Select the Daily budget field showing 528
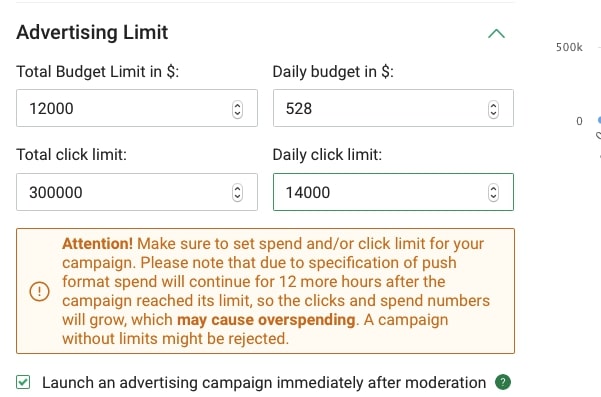601x397 pixels. (393, 108)
